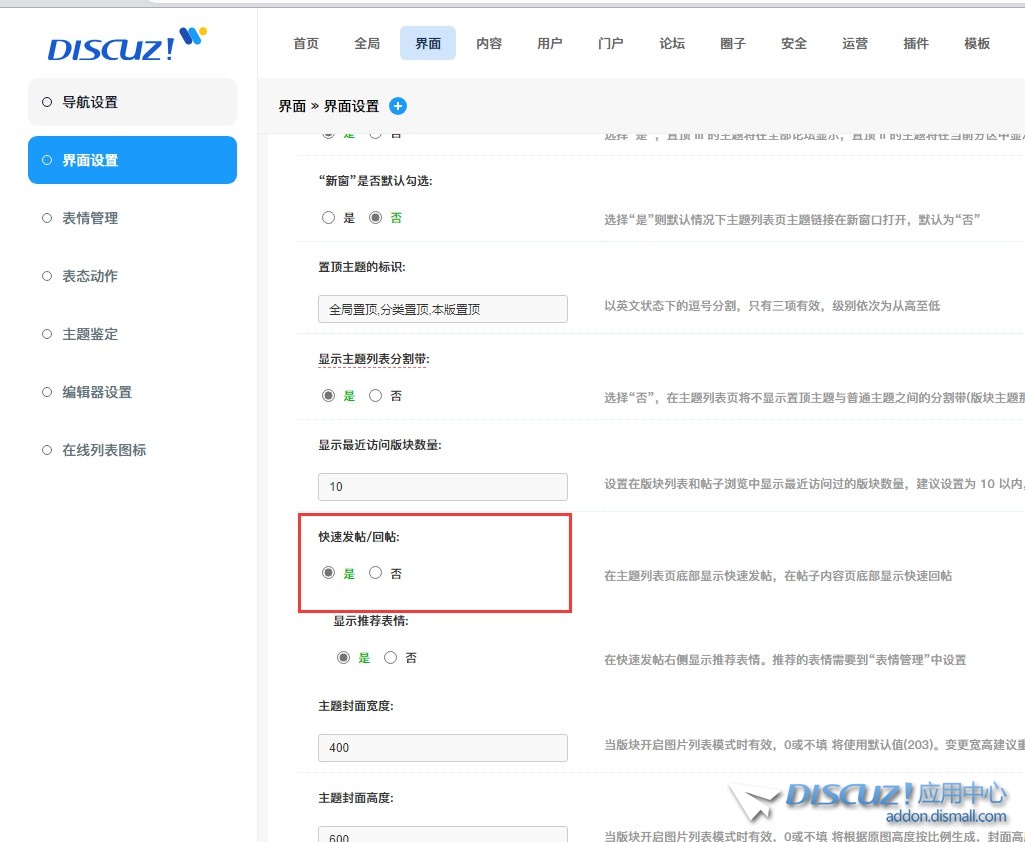Select 否 for 显示主题列表分割带

click(x=376, y=396)
